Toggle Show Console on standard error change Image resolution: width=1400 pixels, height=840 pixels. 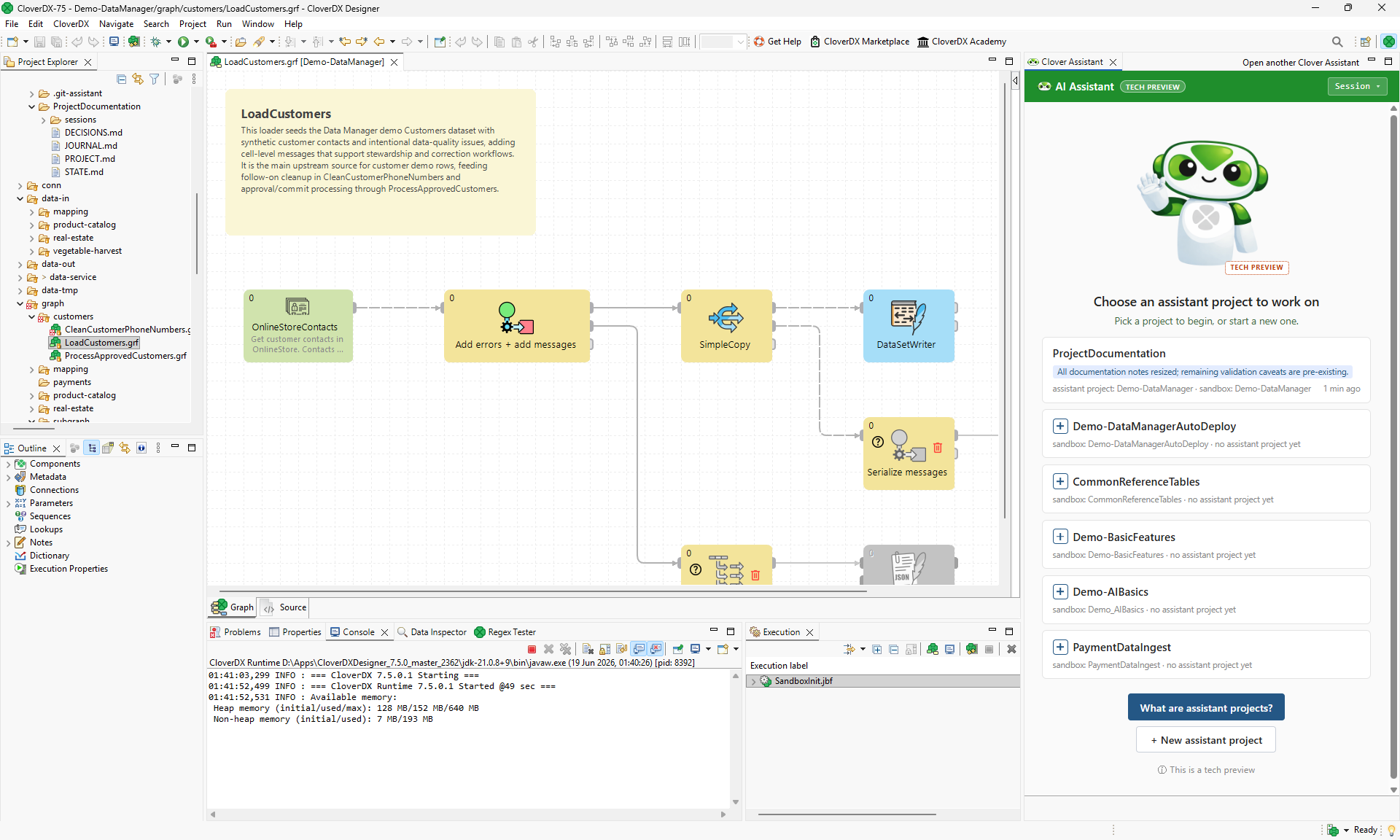pos(656,649)
